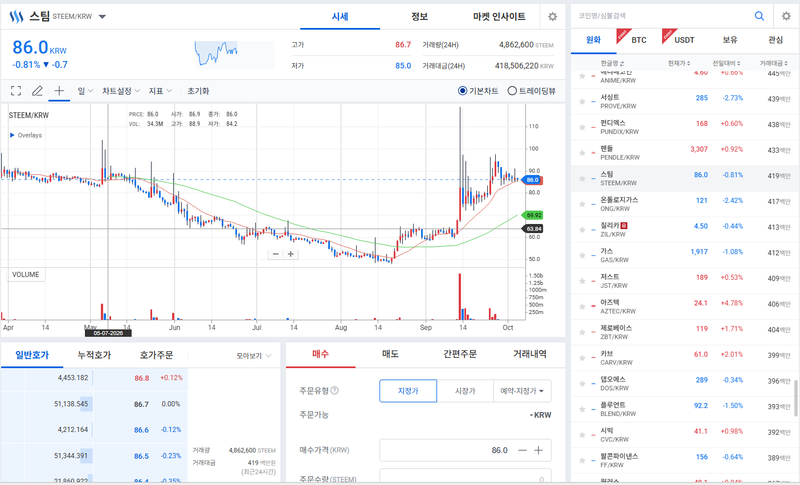Sort list by 거래대금 column
This screenshot has height=485, width=800.
773,63
